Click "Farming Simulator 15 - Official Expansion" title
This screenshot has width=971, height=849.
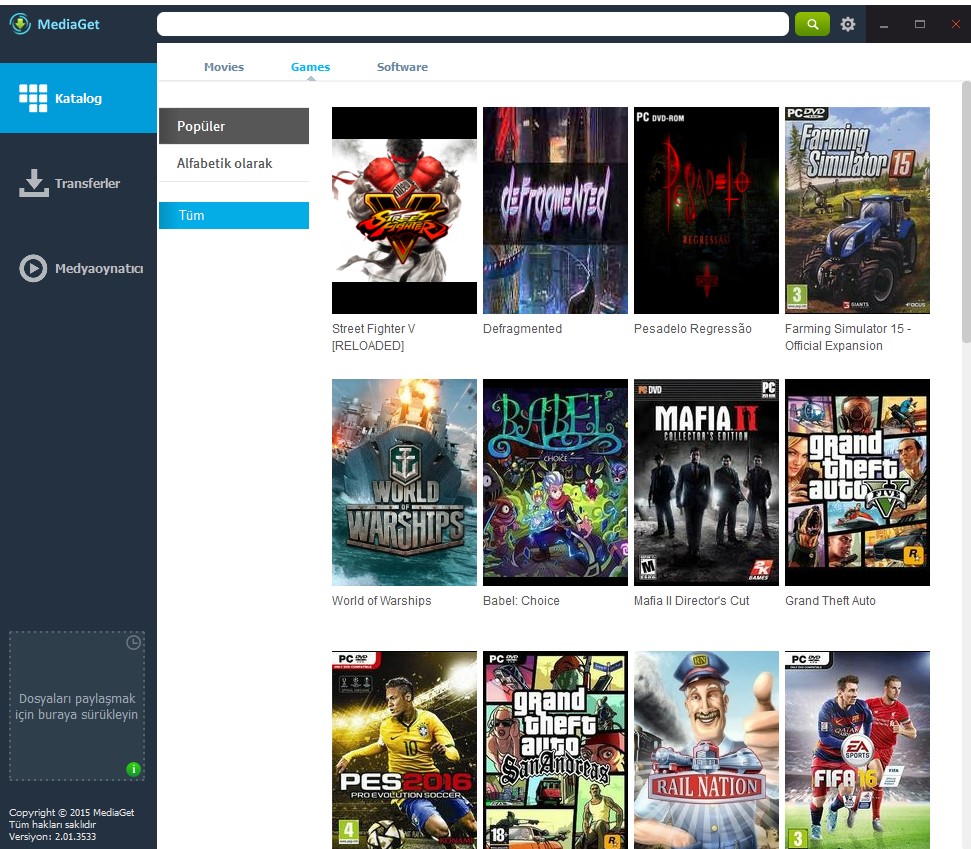(x=848, y=337)
